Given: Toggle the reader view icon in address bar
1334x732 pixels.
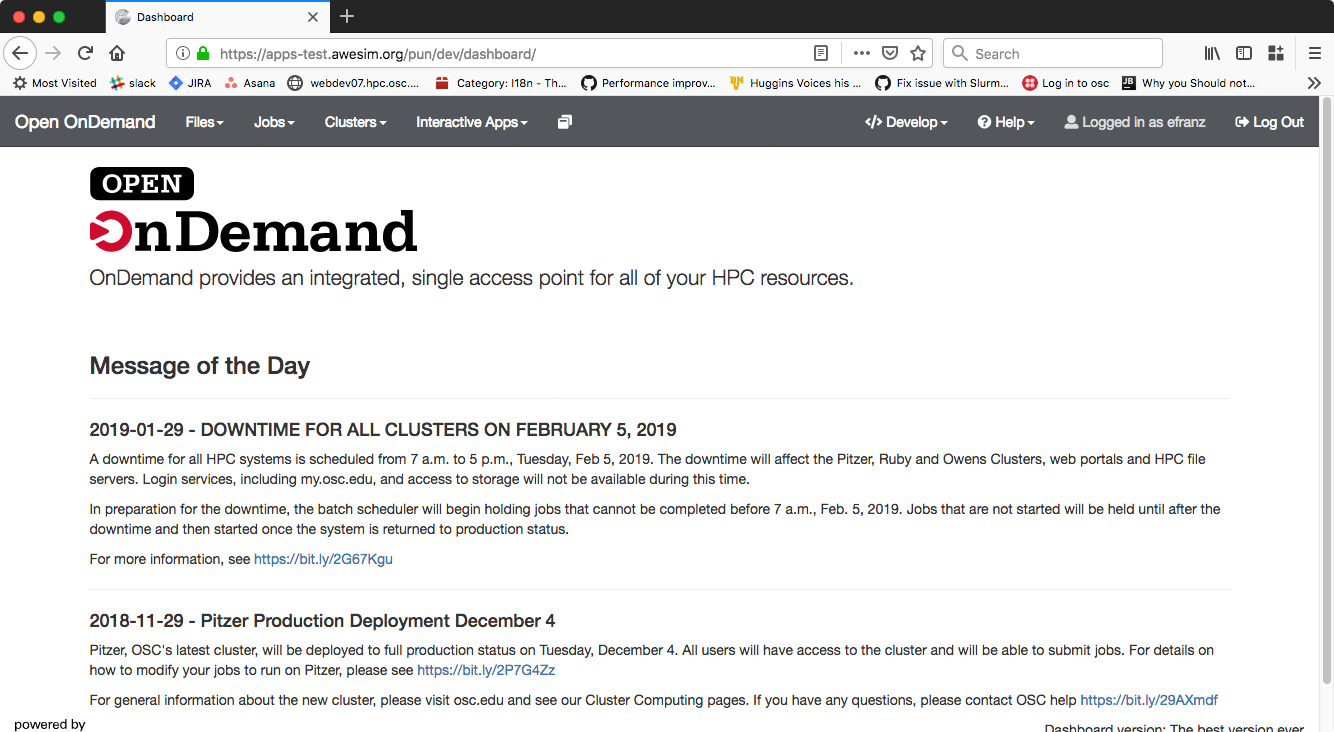Looking at the screenshot, I should tap(820, 54).
